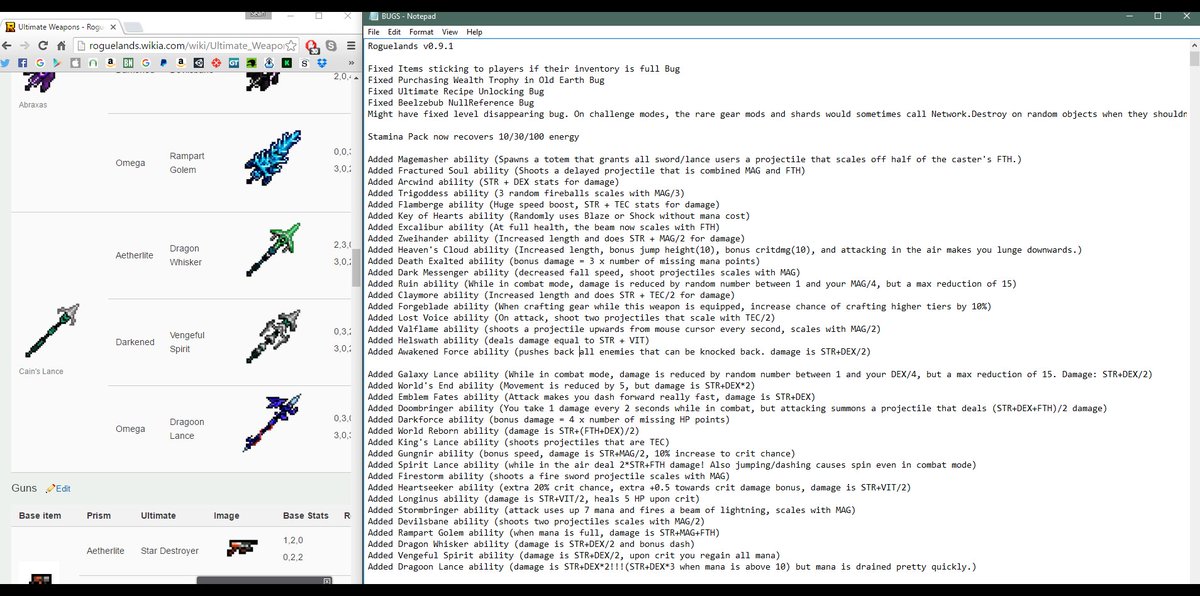Click the "Dragon Whisker" table cell
1200x596 pixels.
[x=185, y=255]
